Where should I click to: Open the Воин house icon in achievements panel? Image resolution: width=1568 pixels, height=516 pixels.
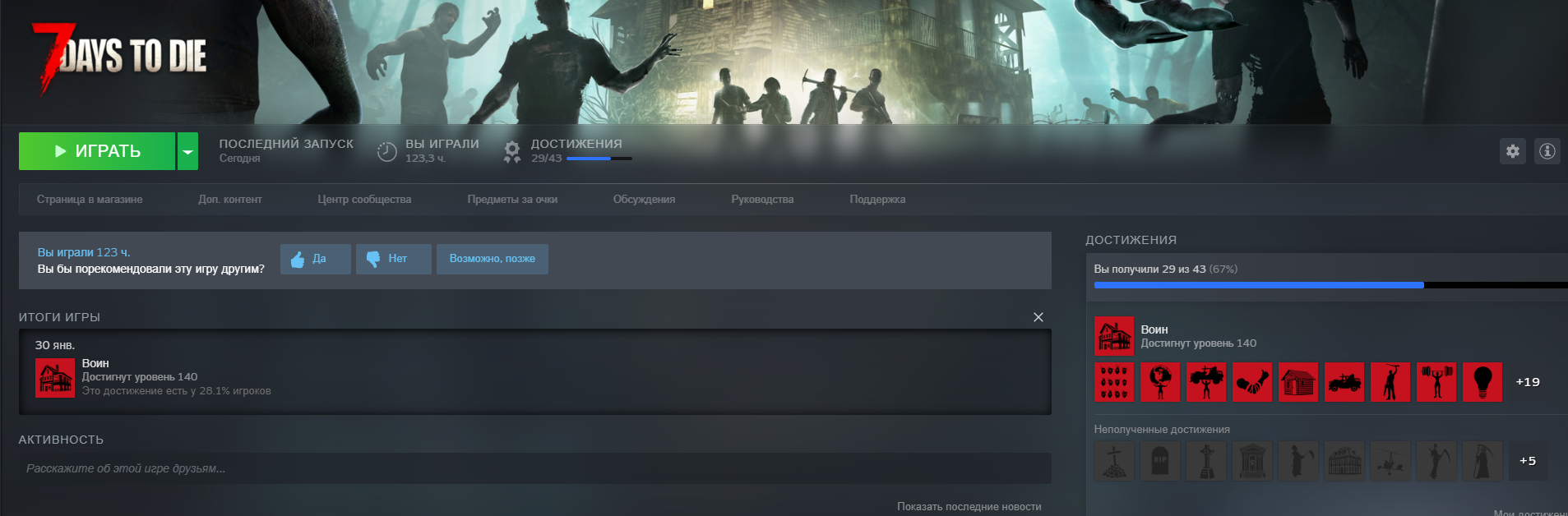(1114, 336)
